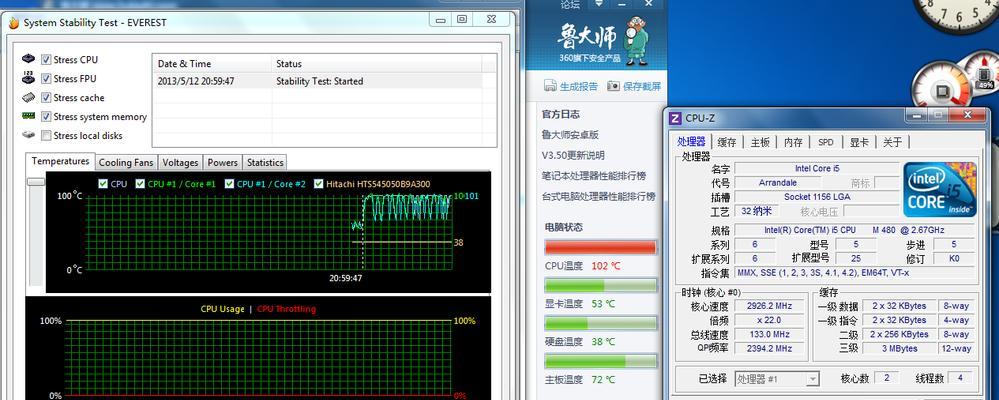Open the 鲁大师 dropdown menu arrow in title bar
The height and width of the screenshot is (400, 999).
598,4
